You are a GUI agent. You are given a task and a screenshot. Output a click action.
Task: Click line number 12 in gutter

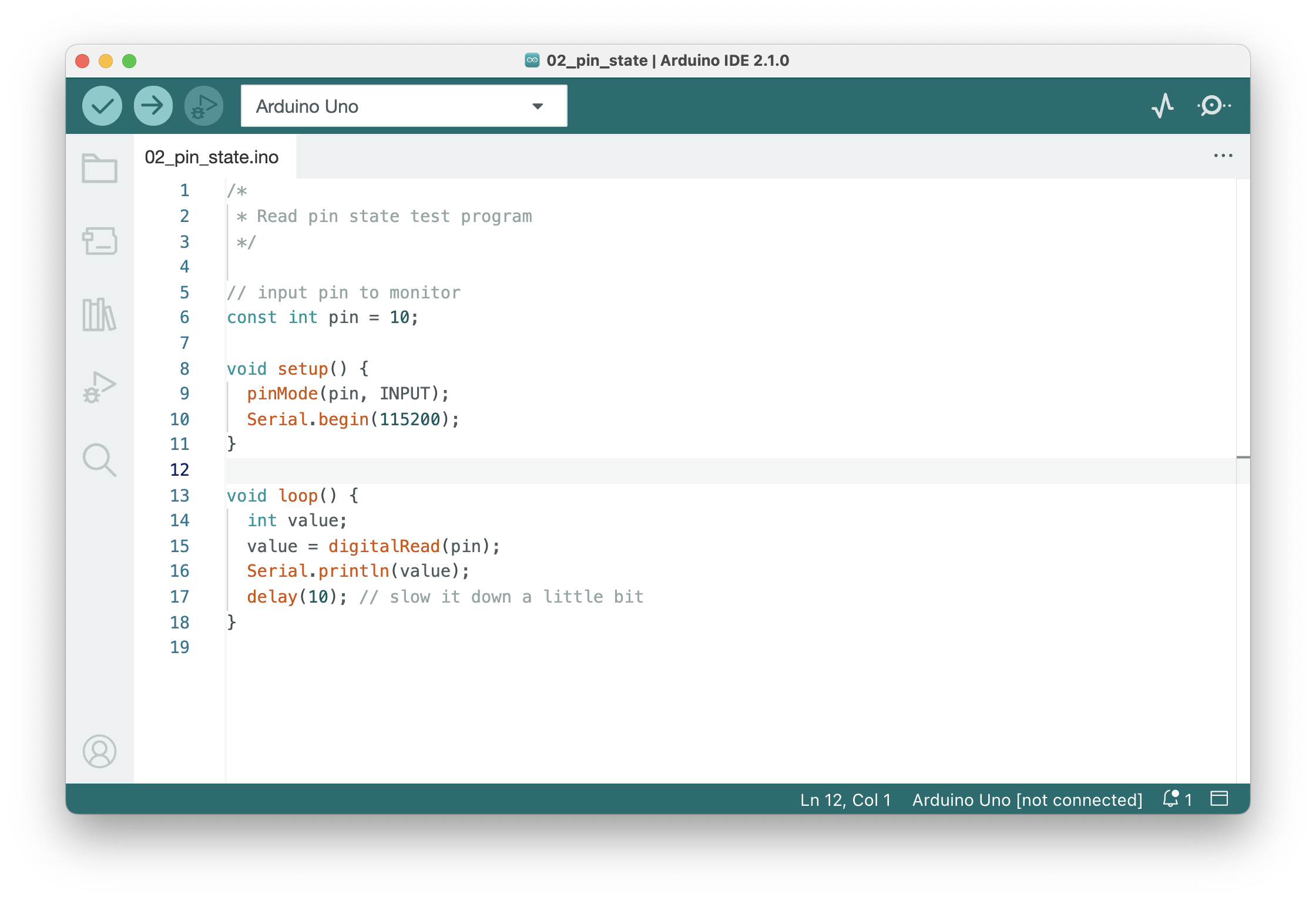(x=179, y=470)
